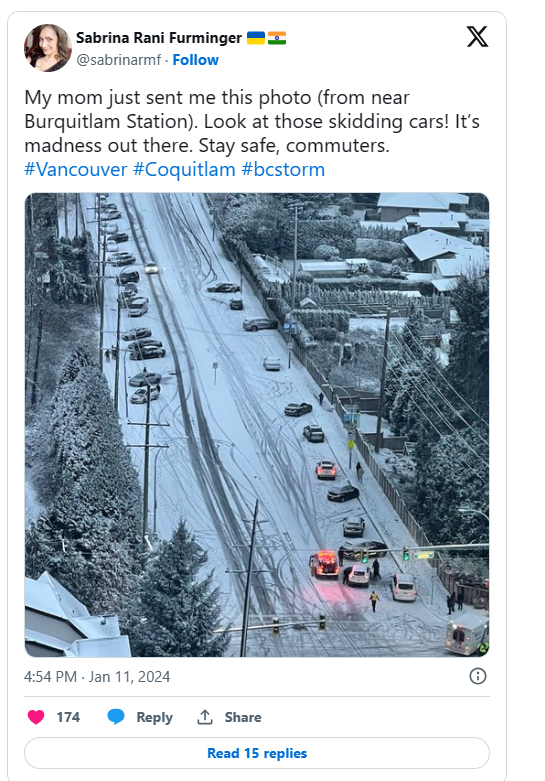Image resolution: width=545 pixels, height=781 pixels.
Task: Click the share upload arrow icon
Action: (205, 717)
